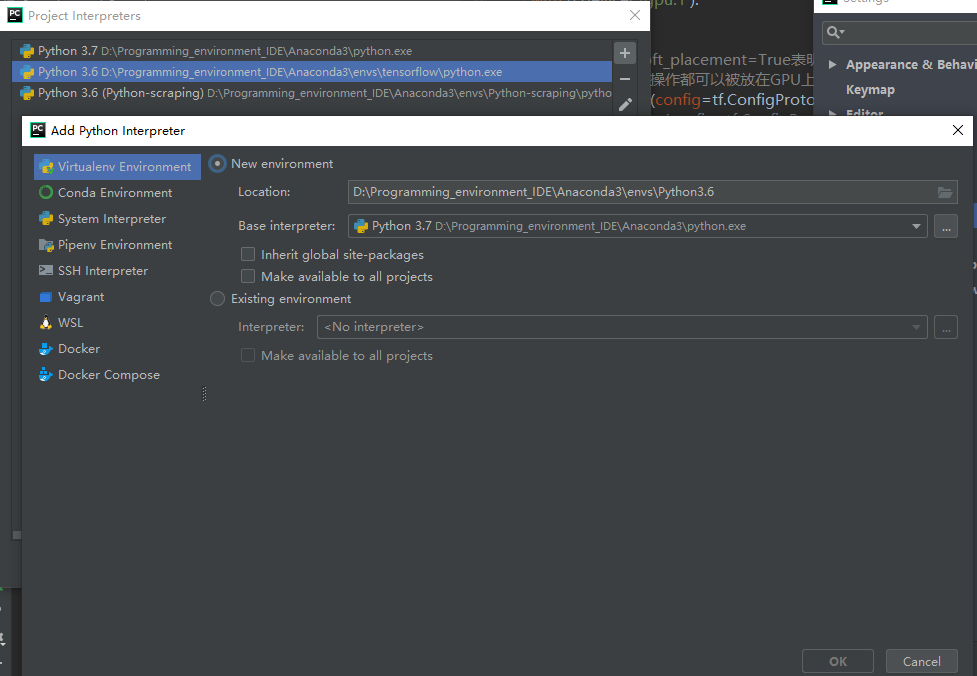Image resolution: width=977 pixels, height=676 pixels.
Task: Select Conda Environment in sidebar
Action: [115, 193]
